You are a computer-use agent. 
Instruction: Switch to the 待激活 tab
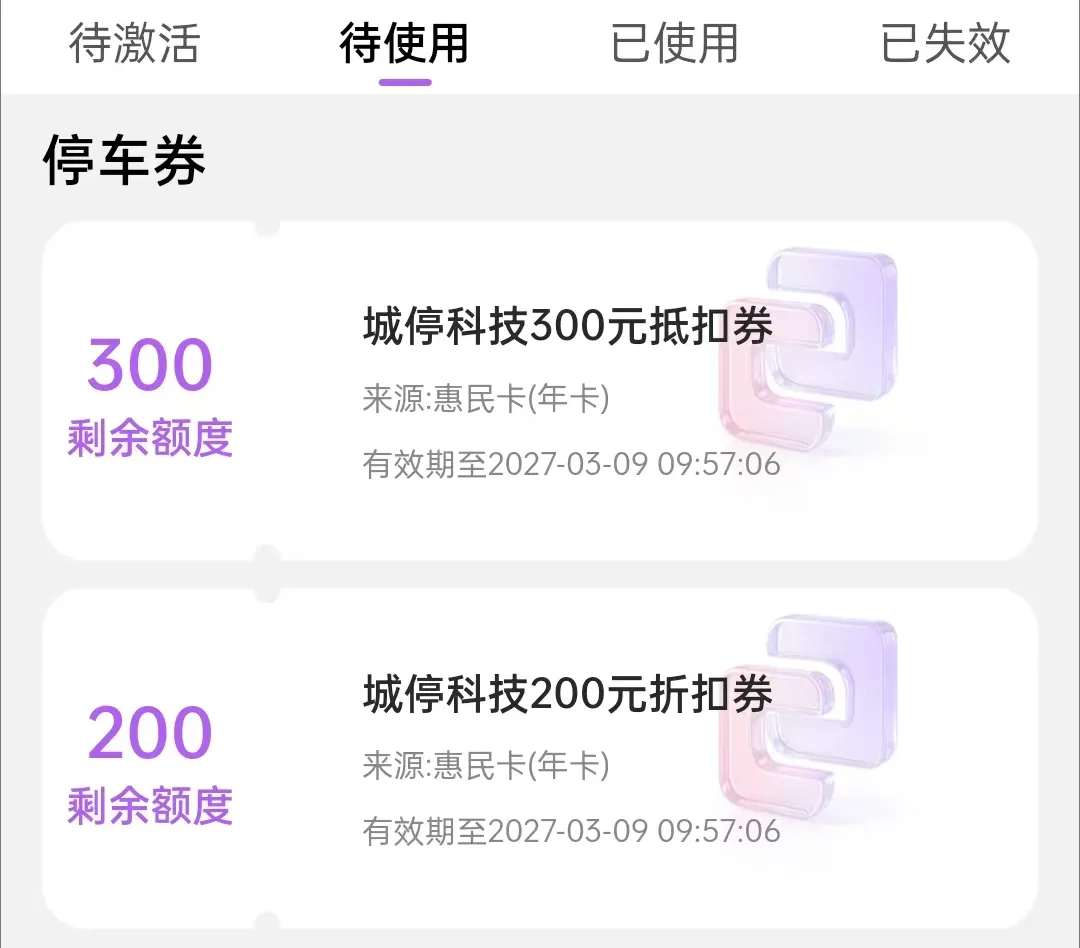(x=134, y=43)
